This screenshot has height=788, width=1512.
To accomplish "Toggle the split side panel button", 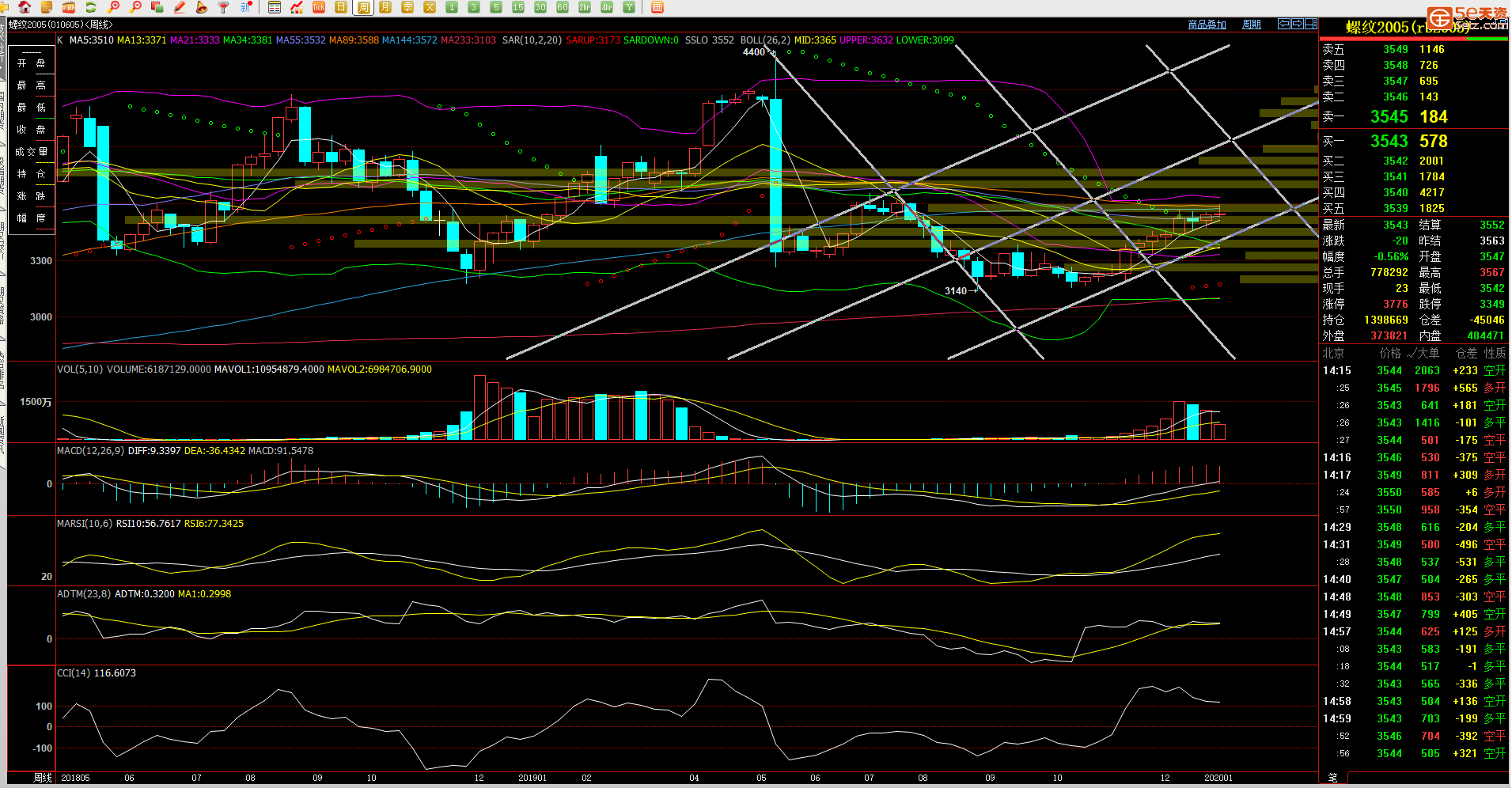I will click(x=1309, y=25).
